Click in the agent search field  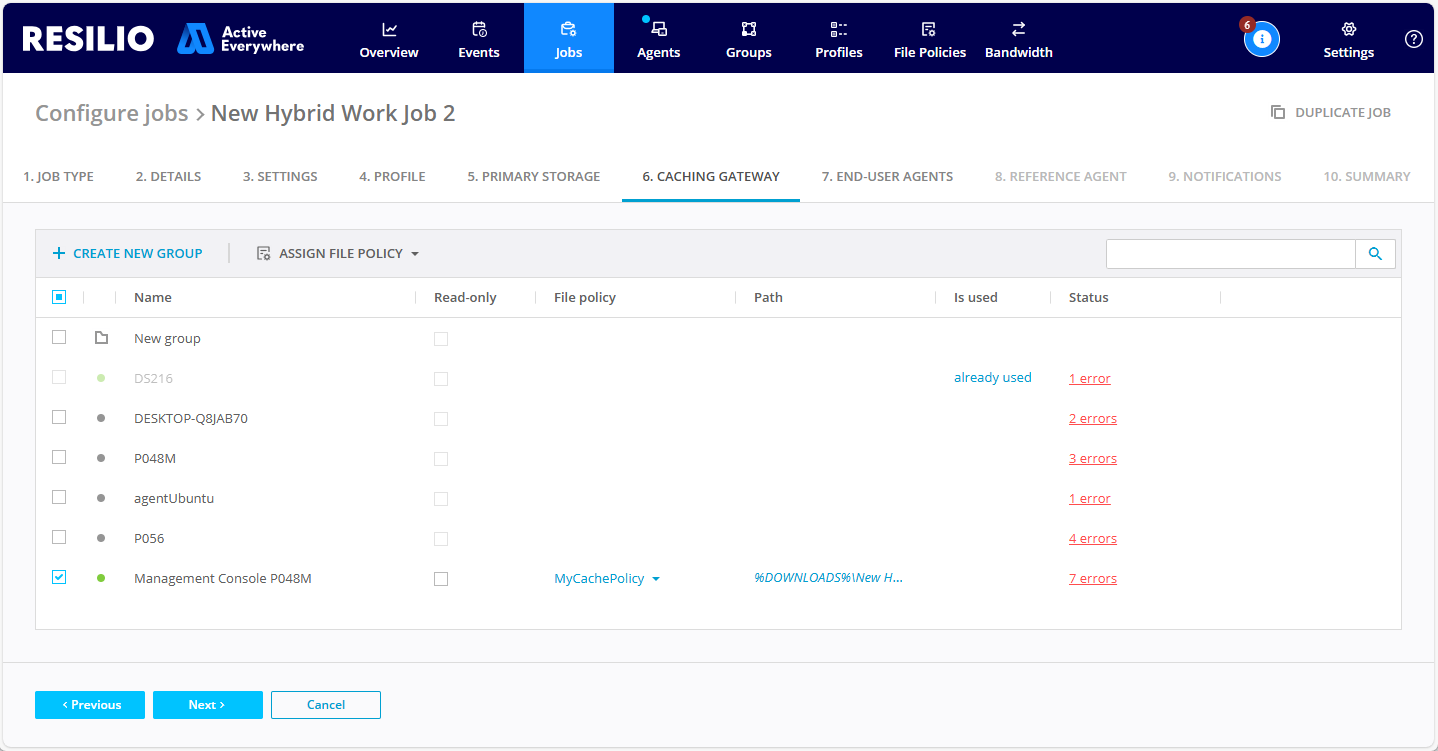[1230, 254]
